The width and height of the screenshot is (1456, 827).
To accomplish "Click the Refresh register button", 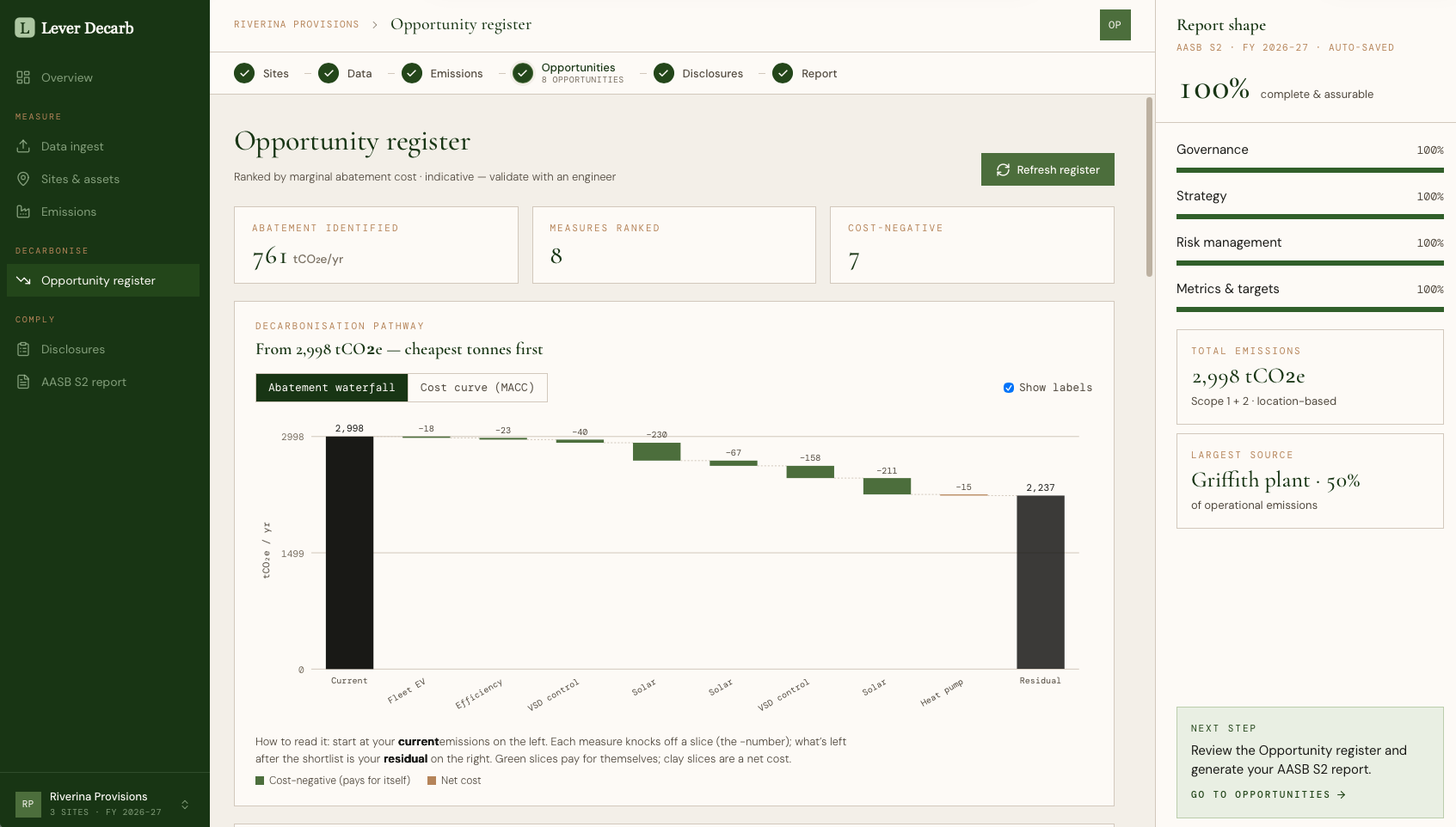I will 1047,169.
